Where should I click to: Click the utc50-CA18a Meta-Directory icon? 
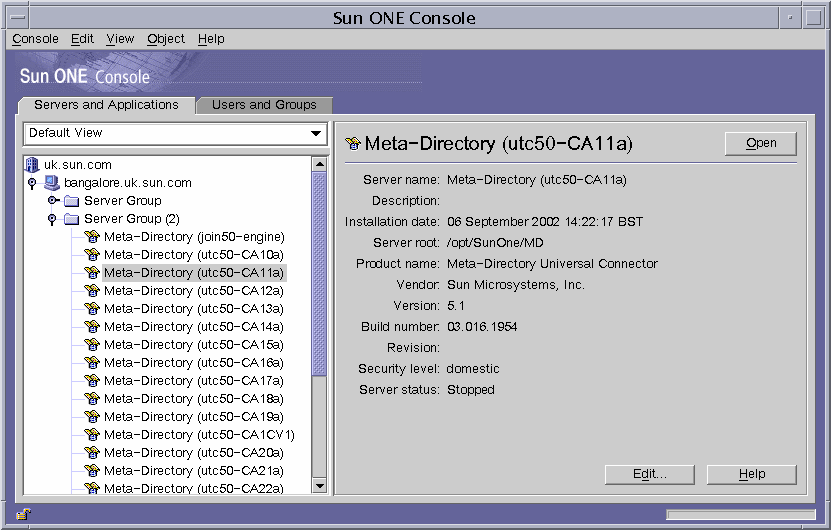[x=92, y=399]
